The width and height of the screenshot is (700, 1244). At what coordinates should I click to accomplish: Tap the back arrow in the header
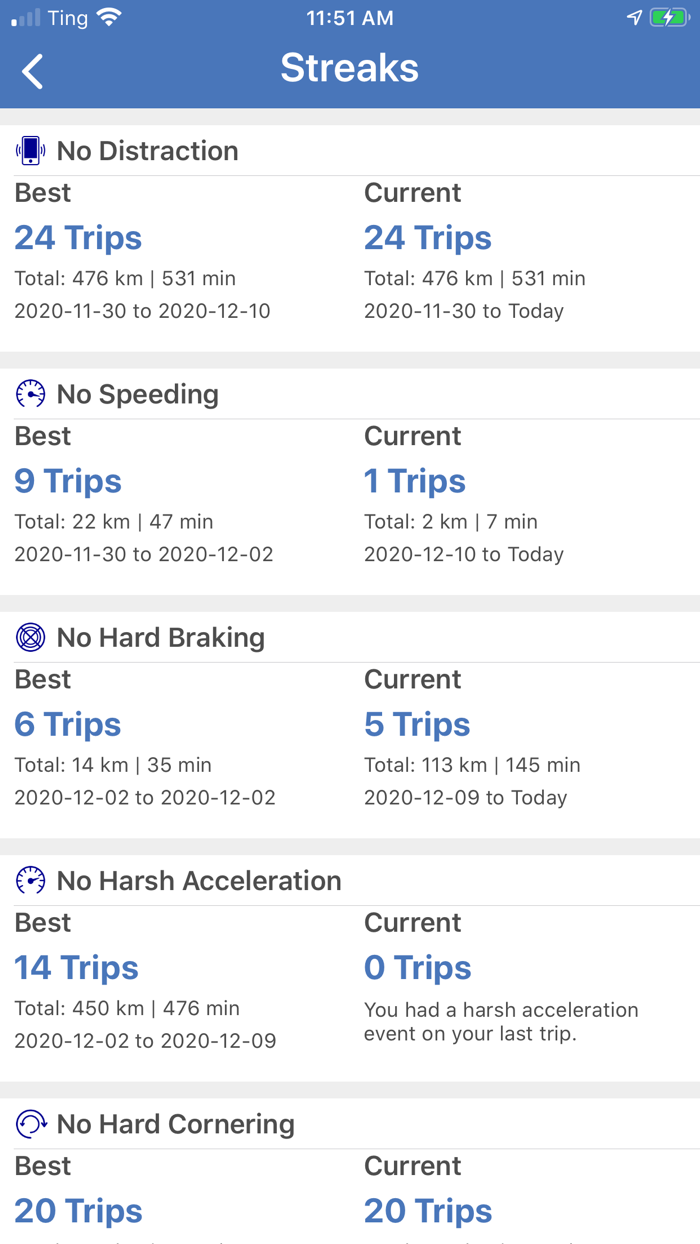tap(30, 70)
